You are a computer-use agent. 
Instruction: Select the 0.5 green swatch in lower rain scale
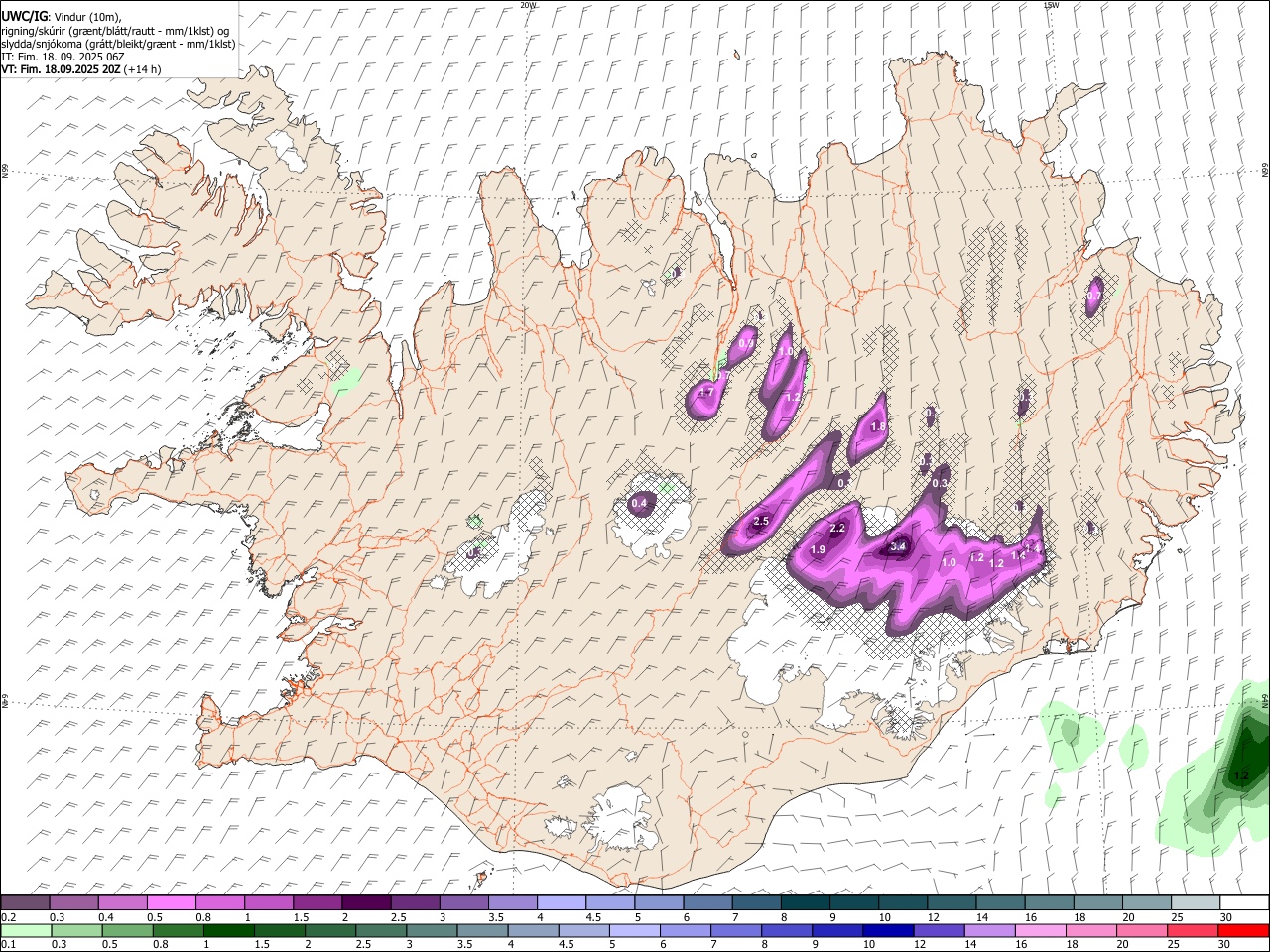tap(127, 930)
